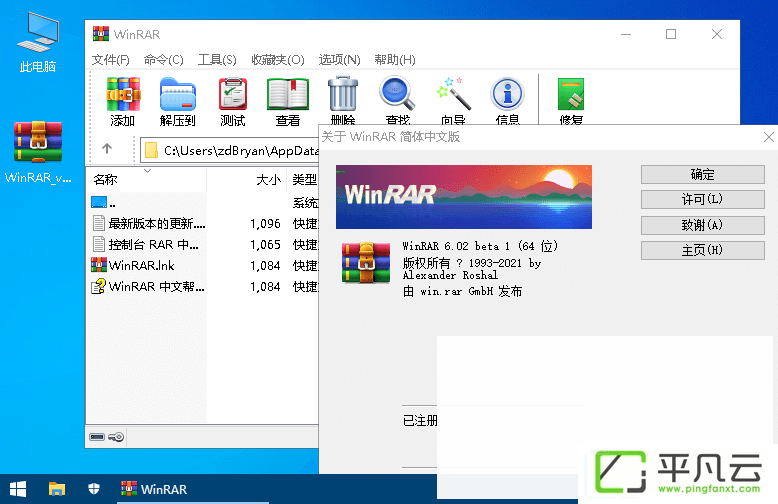Click the 删除 (Delete) trash can icon
Screen dimensions: 778x504
[343, 94]
